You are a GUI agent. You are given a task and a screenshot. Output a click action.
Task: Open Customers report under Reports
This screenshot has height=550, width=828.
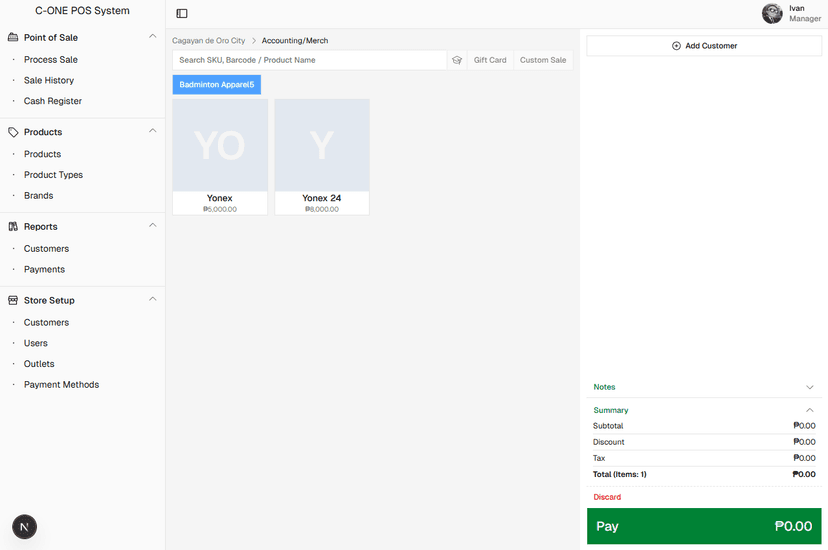(x=46, y=249)
